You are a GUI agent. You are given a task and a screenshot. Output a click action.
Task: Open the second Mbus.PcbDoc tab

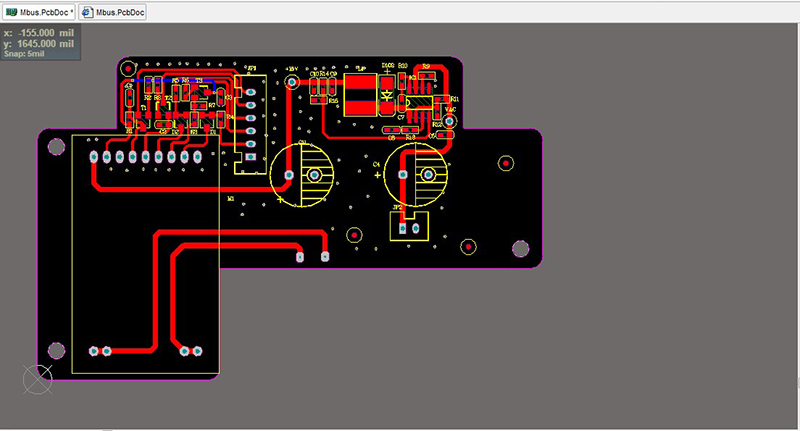pyautogui.click(x=118, y=11)
